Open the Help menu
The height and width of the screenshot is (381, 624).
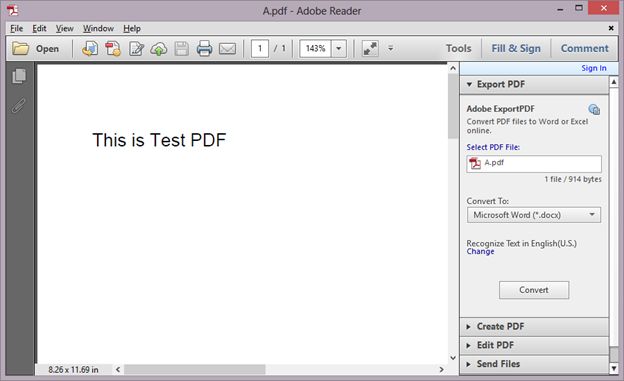(132, 29)
